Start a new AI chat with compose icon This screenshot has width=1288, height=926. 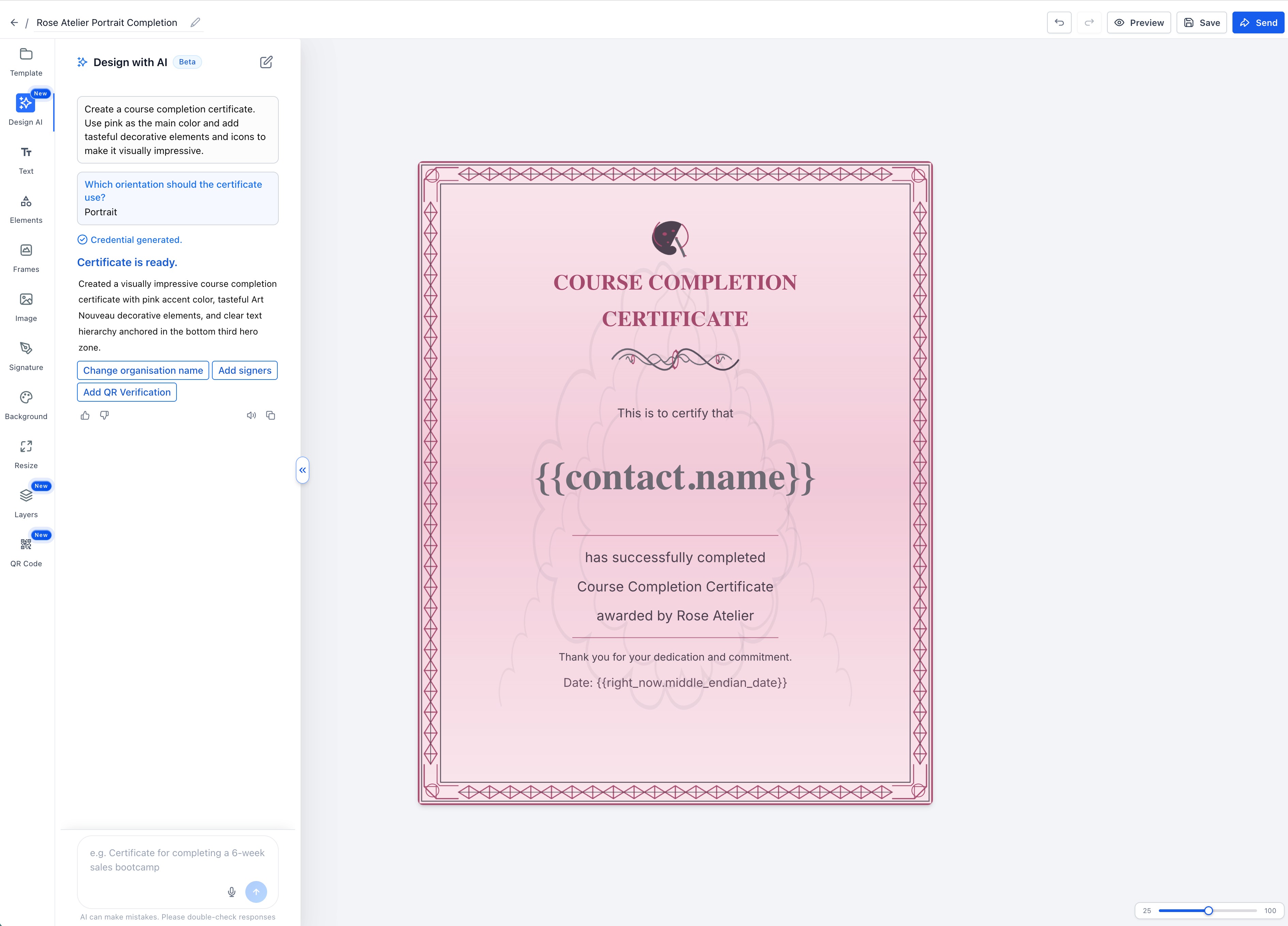click(x=266, y=62)
